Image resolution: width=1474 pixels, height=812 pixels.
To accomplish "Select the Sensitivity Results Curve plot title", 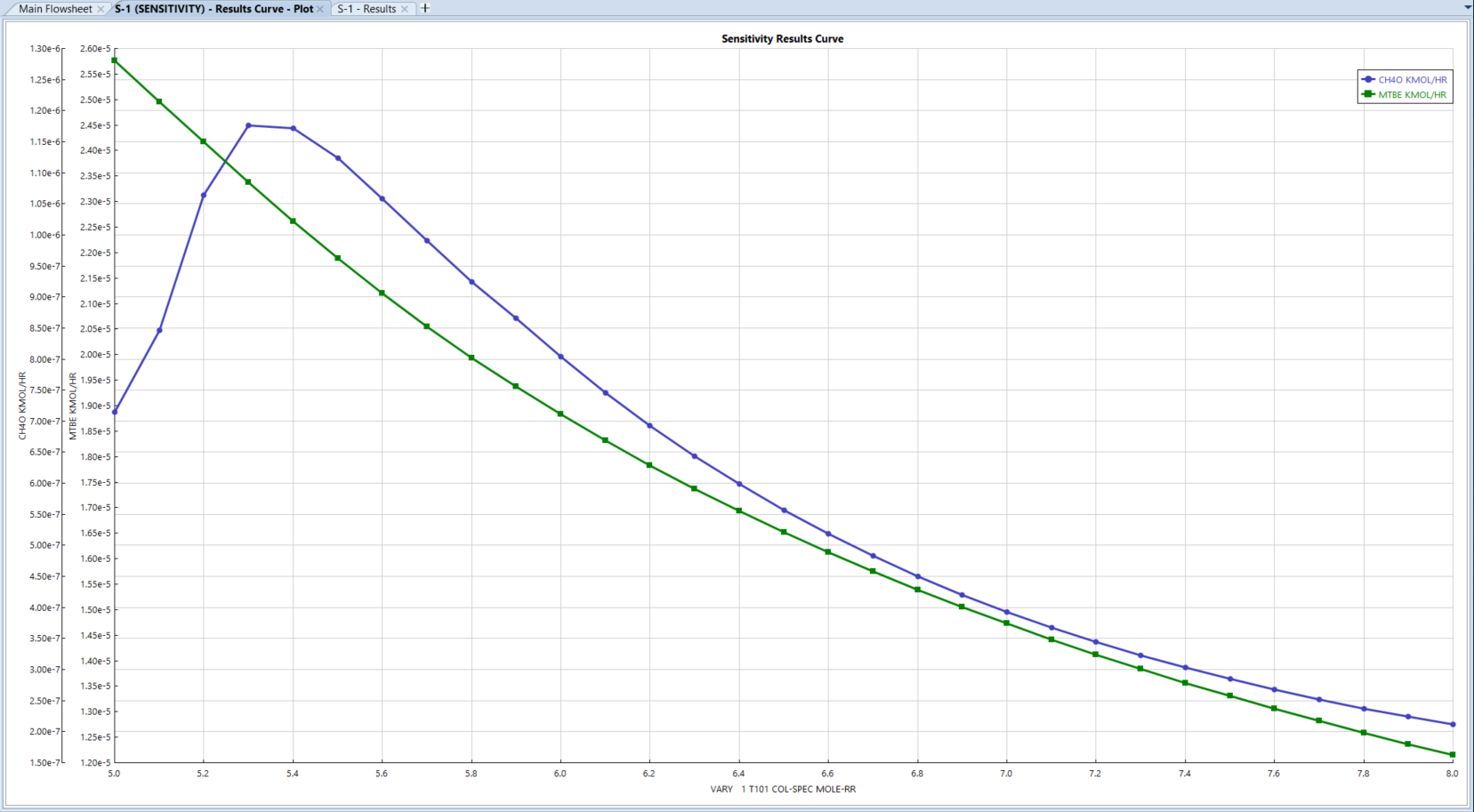I will 782,39.
